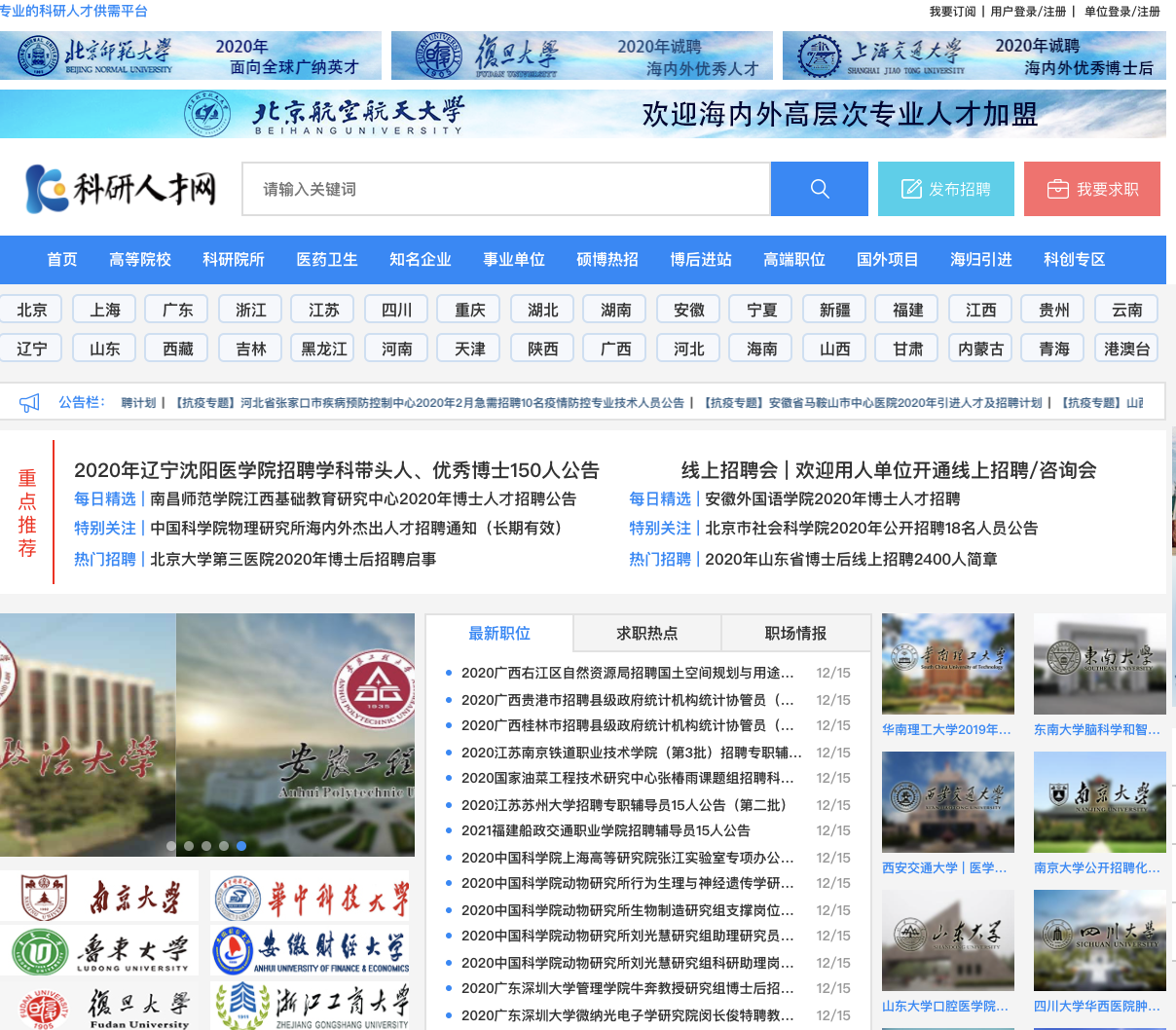Open 东南大学 thumbnail card
1176x1030 pixels.
[1100, 664]
